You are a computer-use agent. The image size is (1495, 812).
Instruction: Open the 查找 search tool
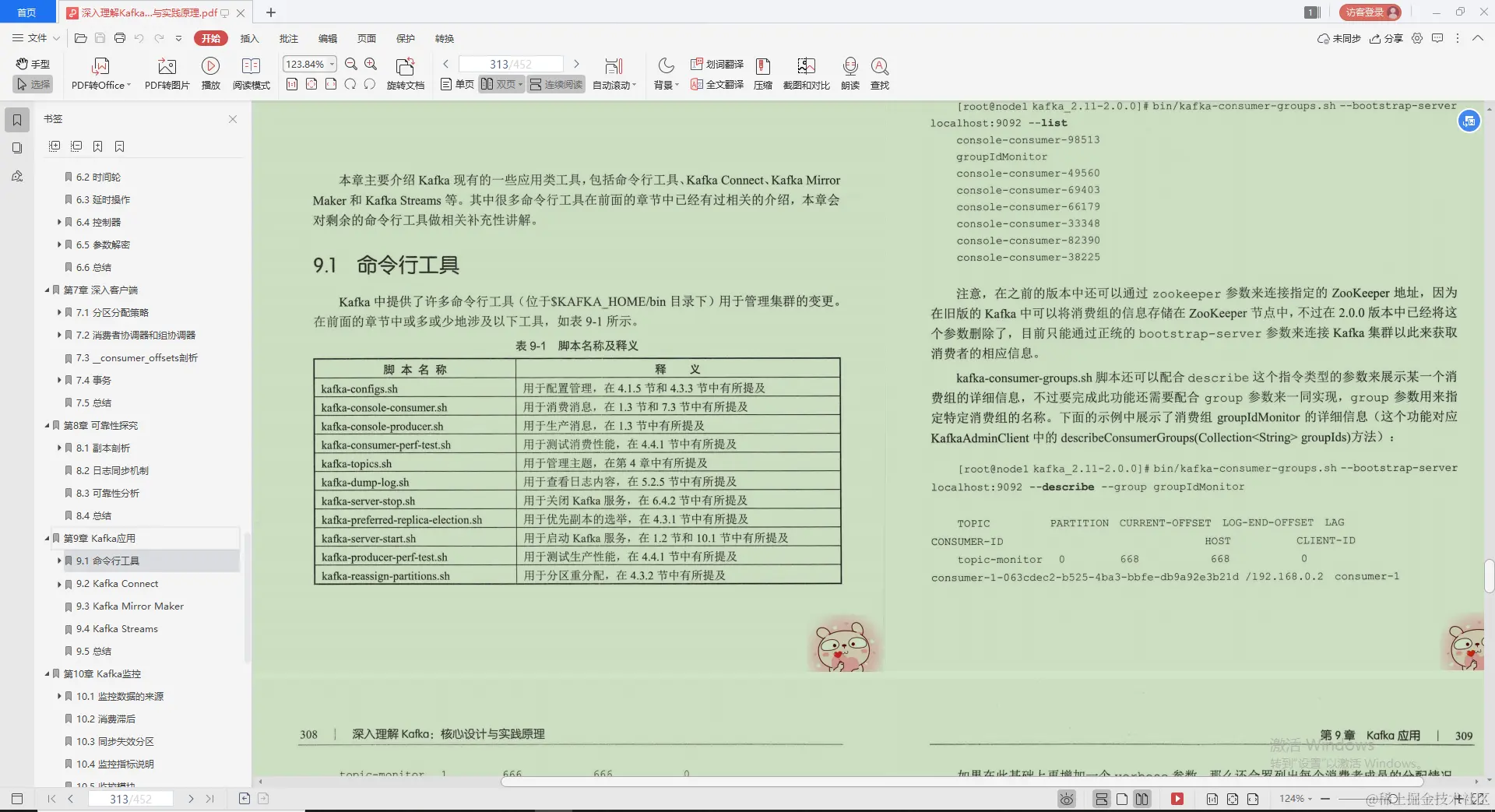click(880, 72)
